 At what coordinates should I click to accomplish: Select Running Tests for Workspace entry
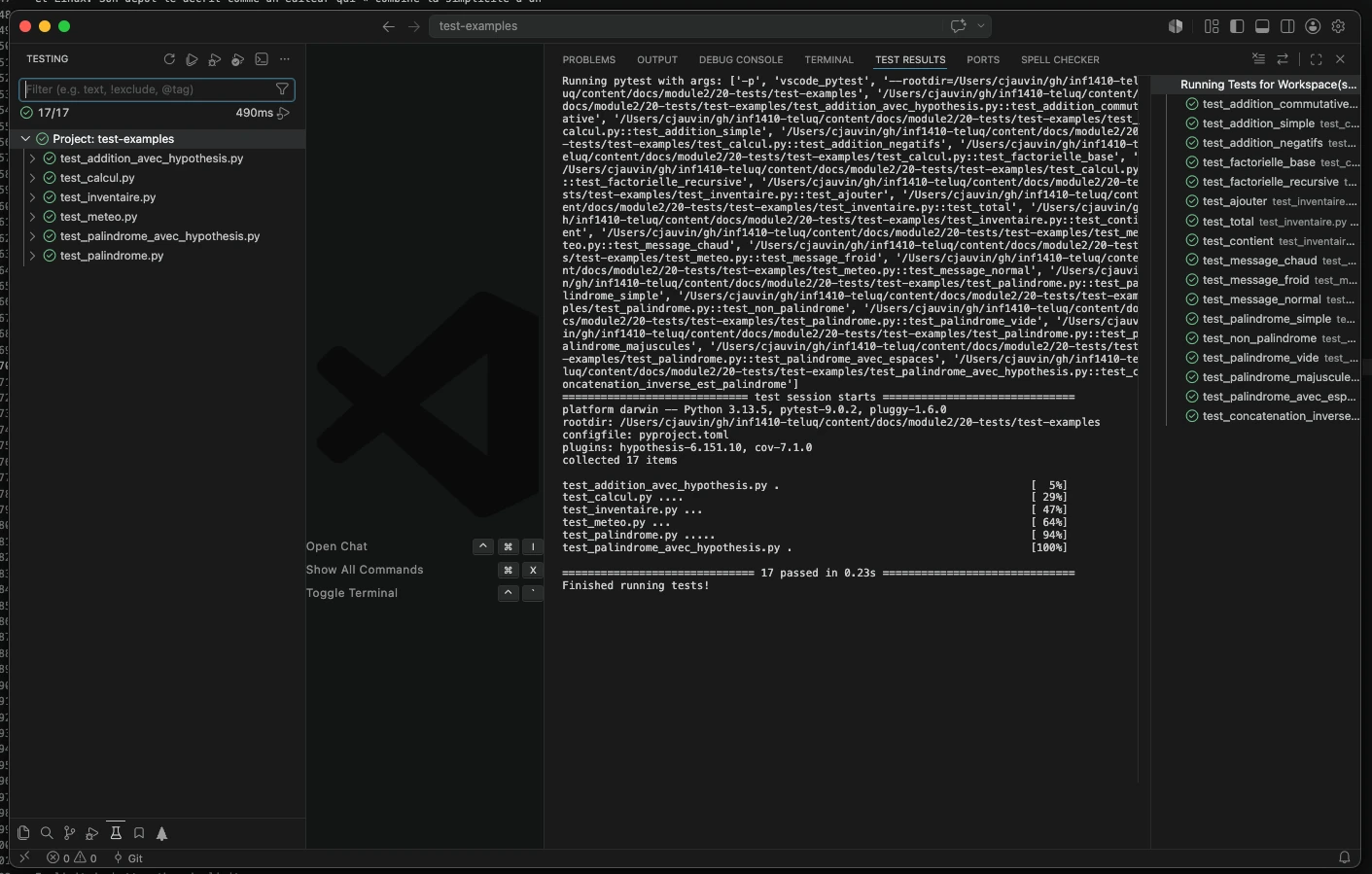coord(1256,85)
